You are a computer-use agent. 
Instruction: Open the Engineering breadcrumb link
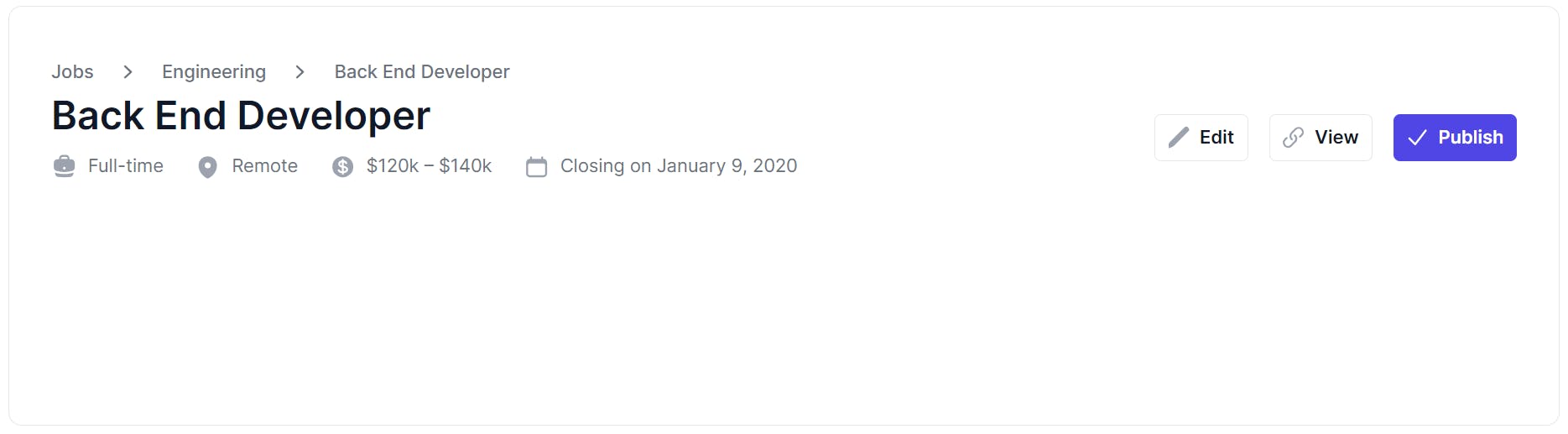pyautogui.click(x=214, y=72)
